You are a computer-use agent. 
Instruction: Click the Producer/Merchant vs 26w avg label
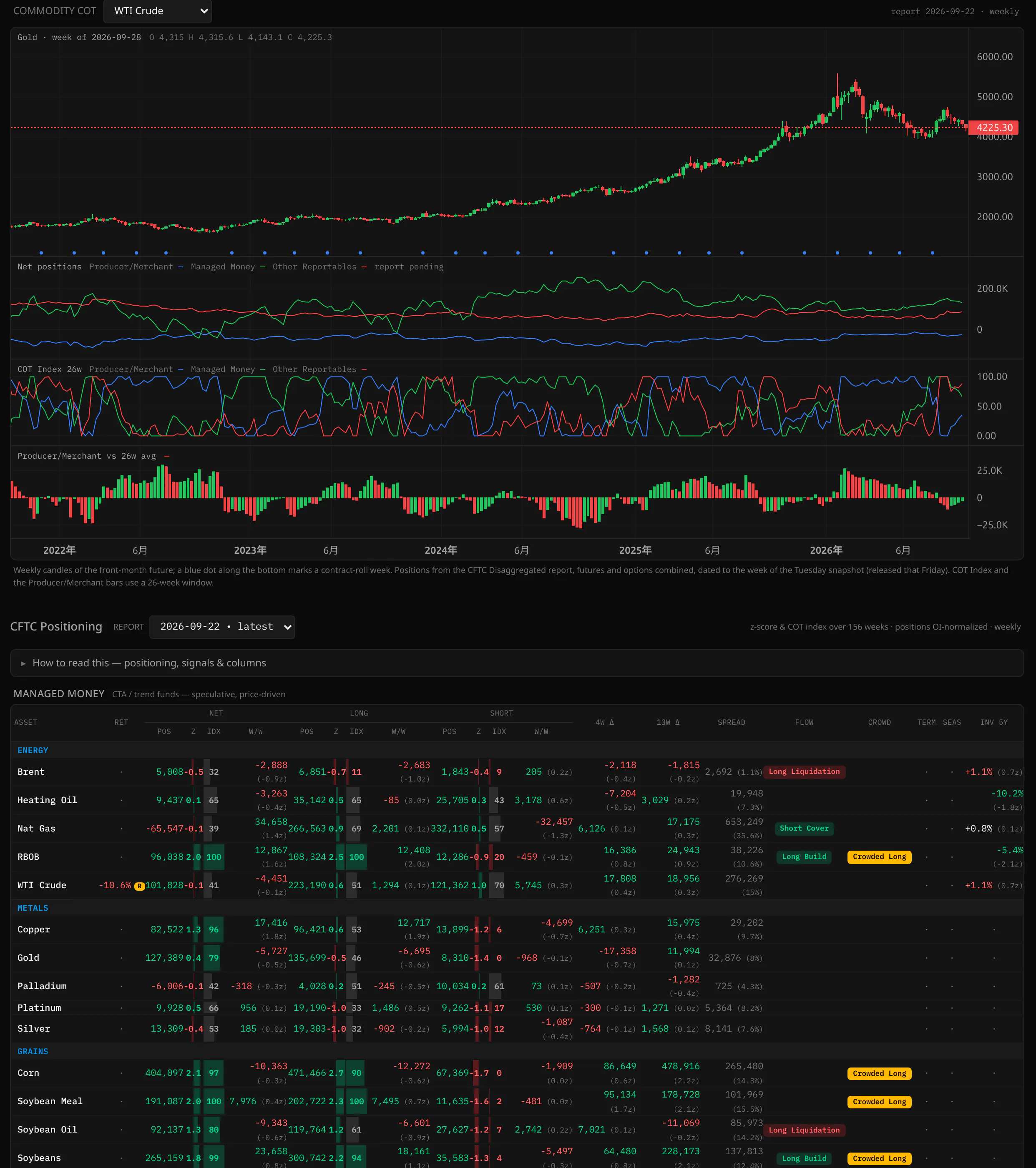coord(86,456)
